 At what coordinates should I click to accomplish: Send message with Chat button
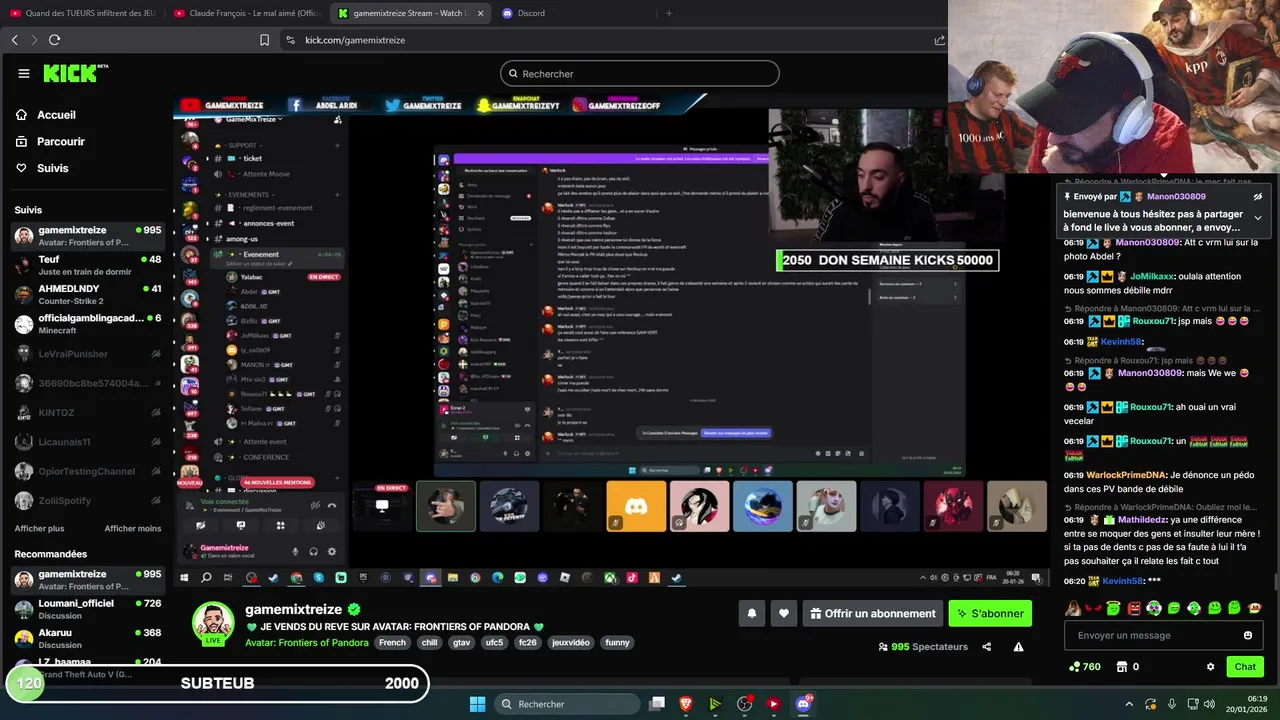(1245, 667)
